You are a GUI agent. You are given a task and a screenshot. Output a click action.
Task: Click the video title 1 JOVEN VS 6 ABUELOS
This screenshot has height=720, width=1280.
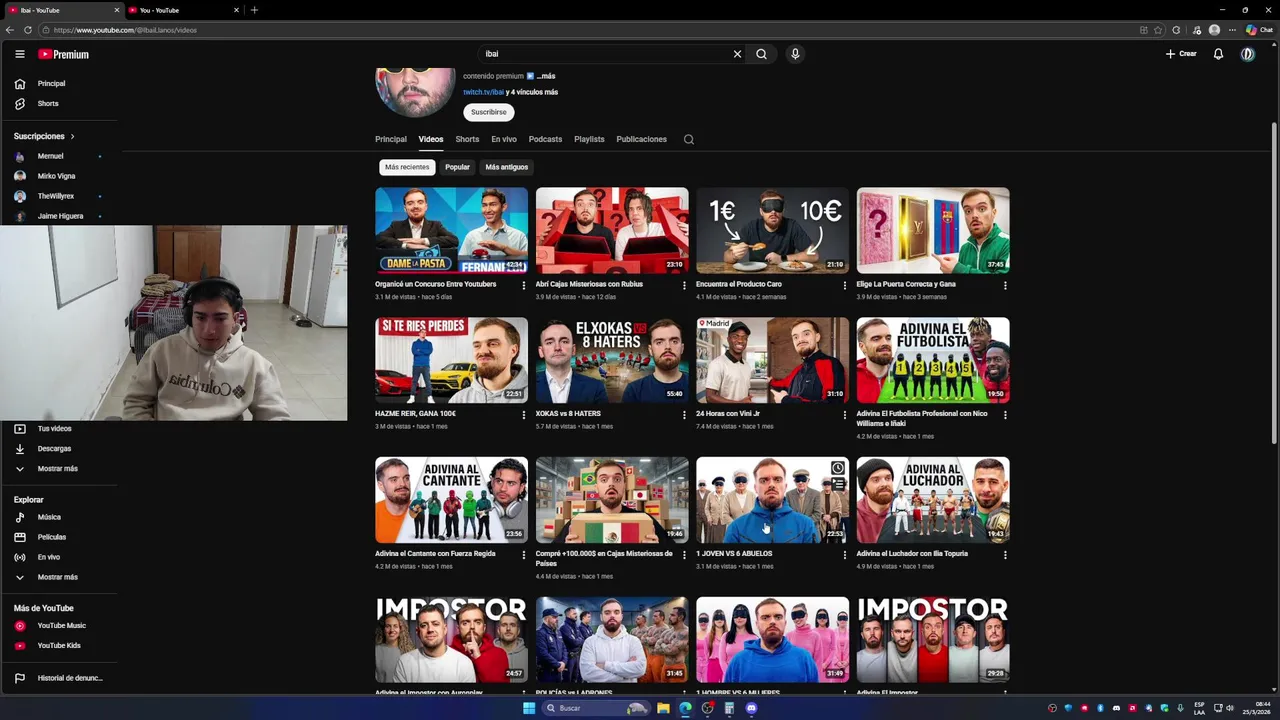pyautogui.click(x=734, y=553)
